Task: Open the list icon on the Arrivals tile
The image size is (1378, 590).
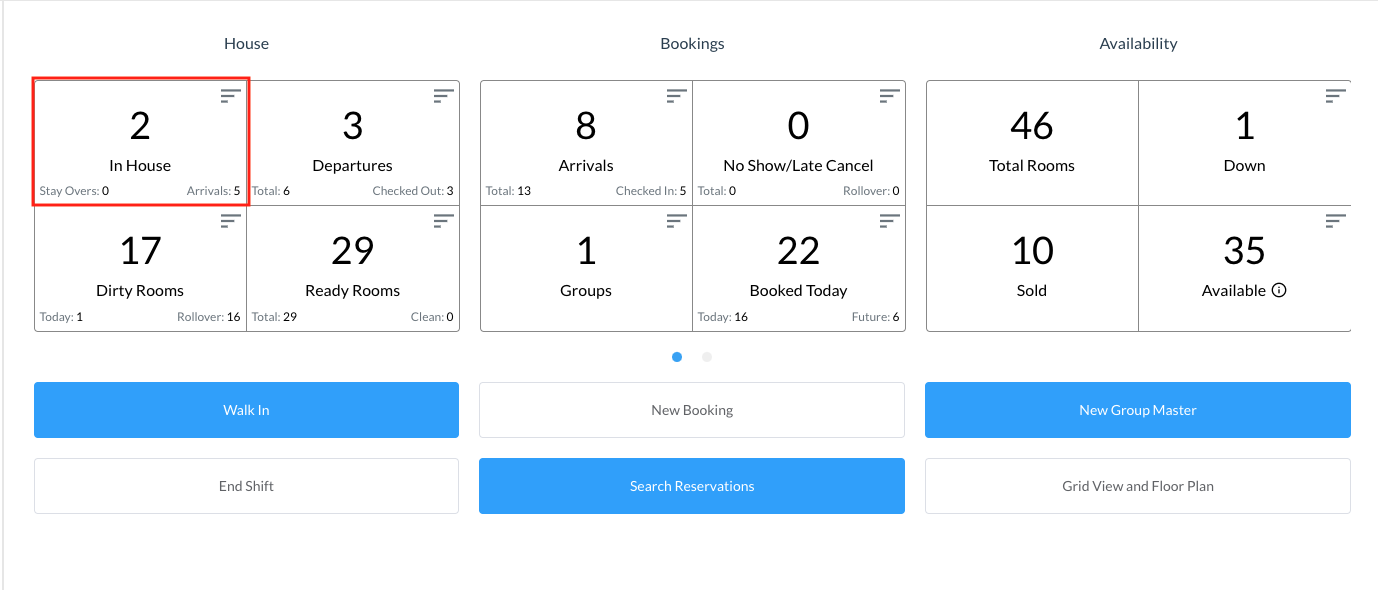Action: [676, 95]
